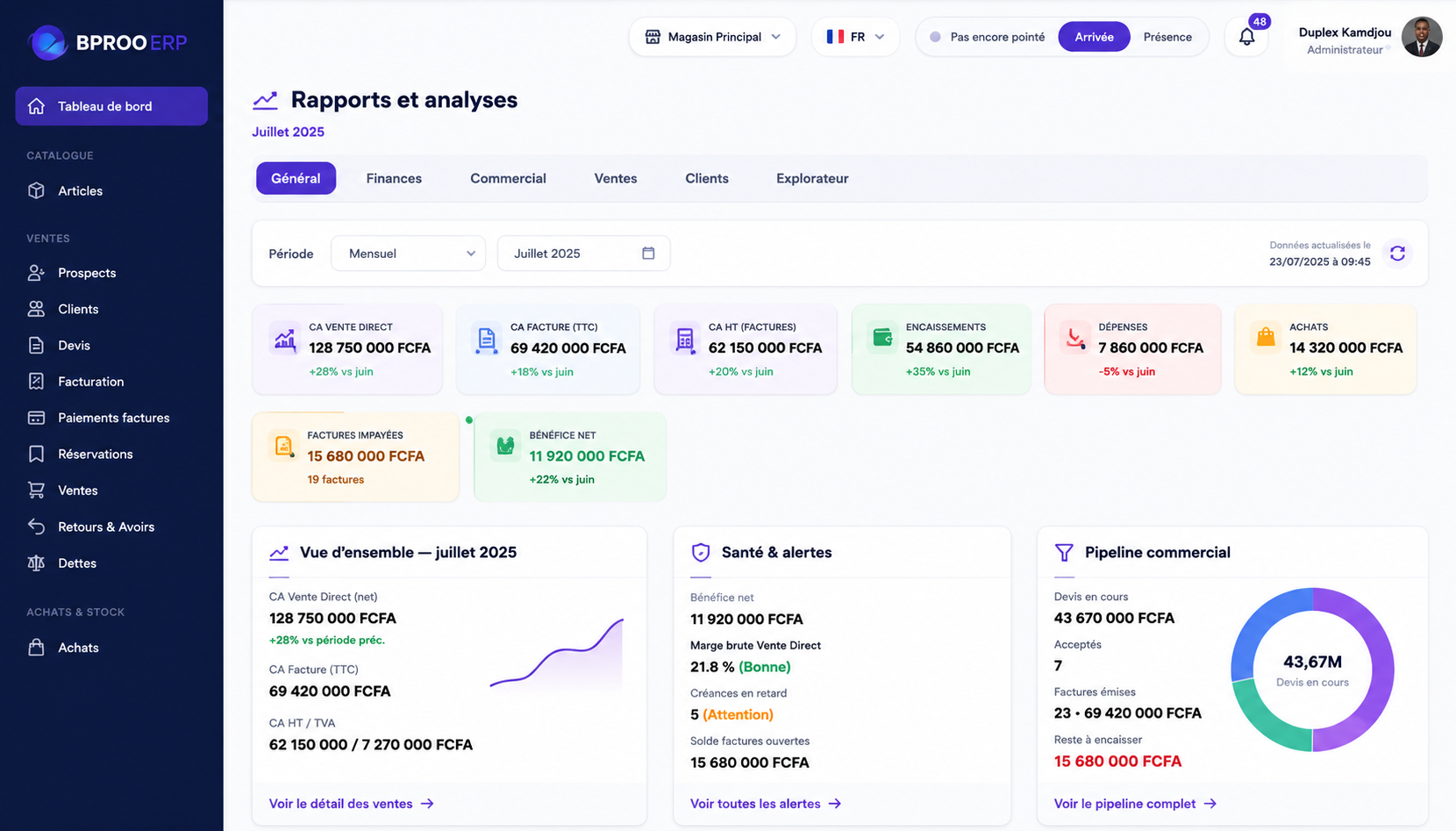Click the Prospects person icon in sidebar

(36, 273)
